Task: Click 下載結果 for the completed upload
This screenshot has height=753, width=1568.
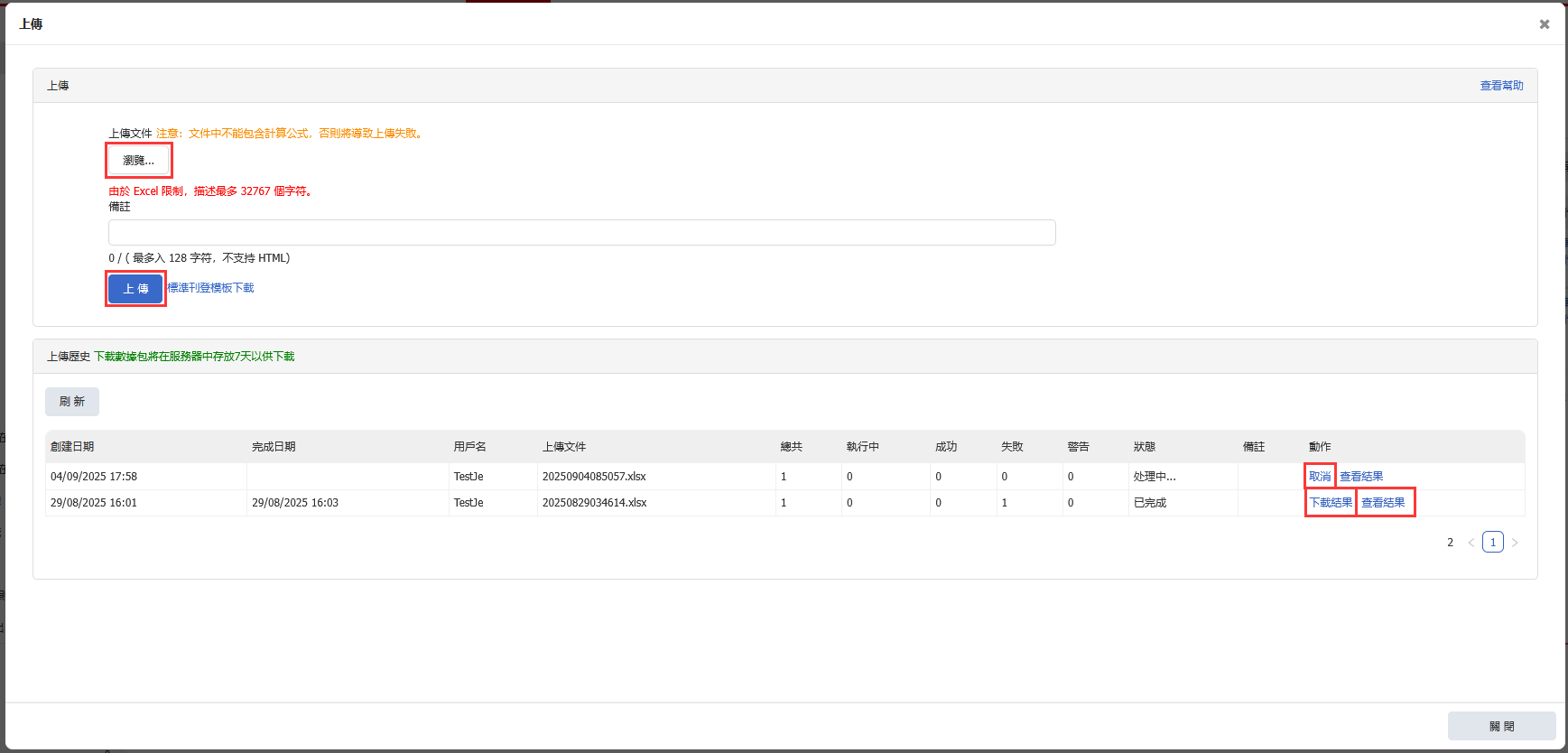Action: [x=1331, y=503]
